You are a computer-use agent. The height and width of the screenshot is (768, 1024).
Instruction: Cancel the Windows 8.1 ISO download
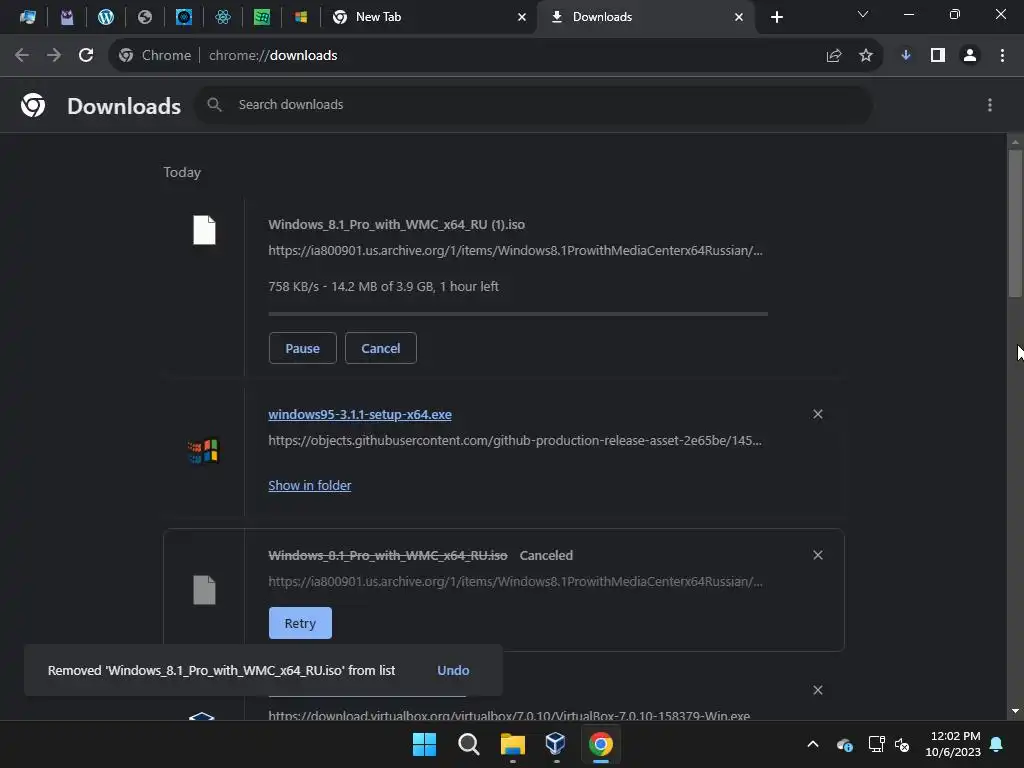(x=381, y=348)
